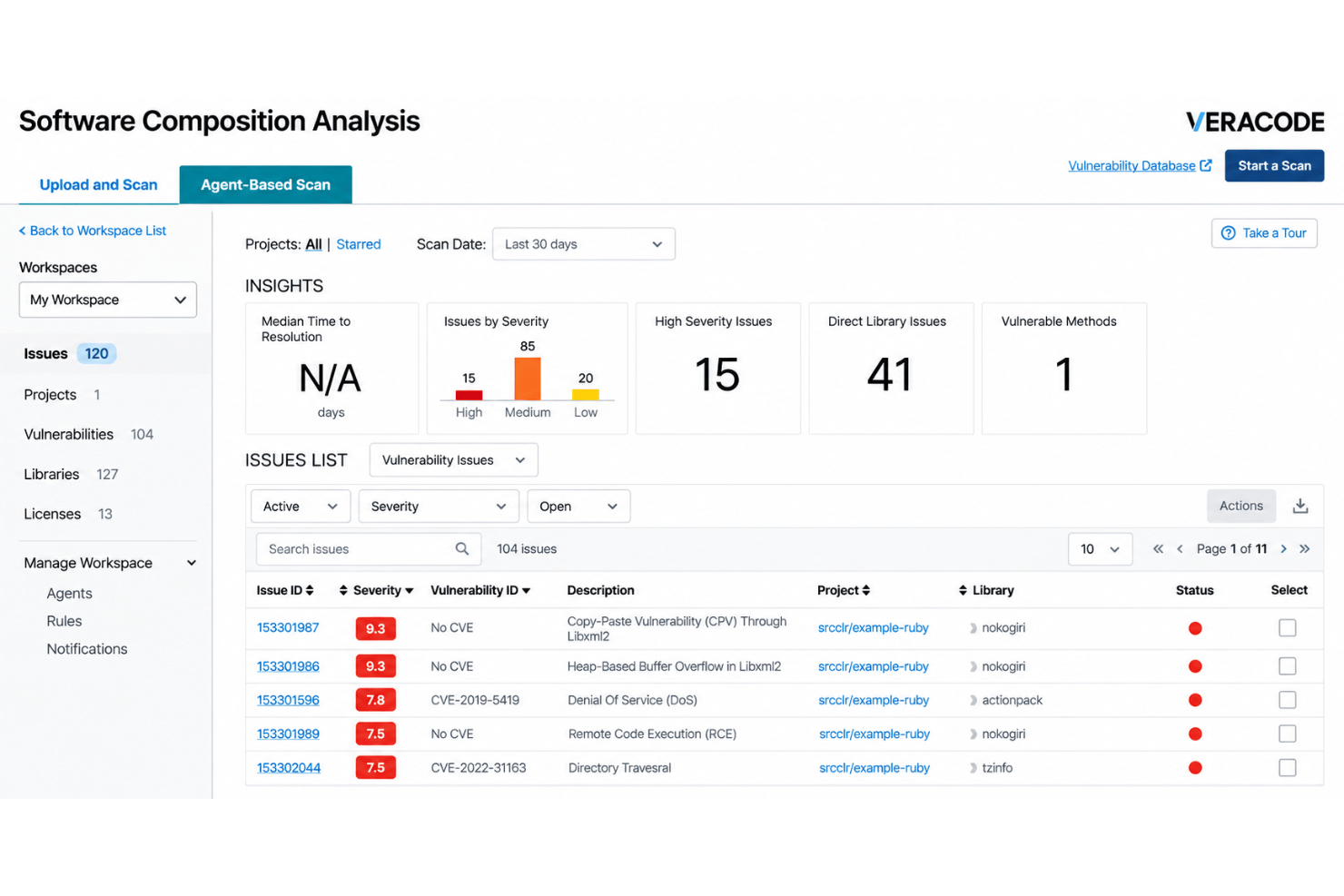Click the Vulnerable Methods card

tap(1064, 369)
